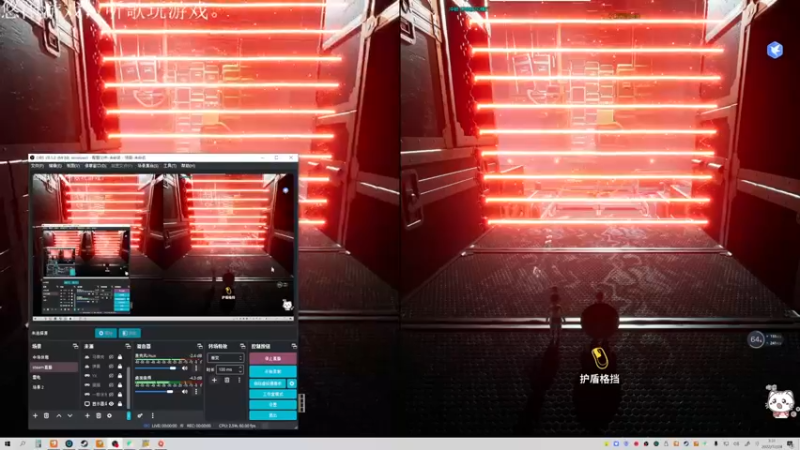Pop out the 转场特效 dock via its float icon
This screenshot has width=800, height=450.
pos(242,346)
